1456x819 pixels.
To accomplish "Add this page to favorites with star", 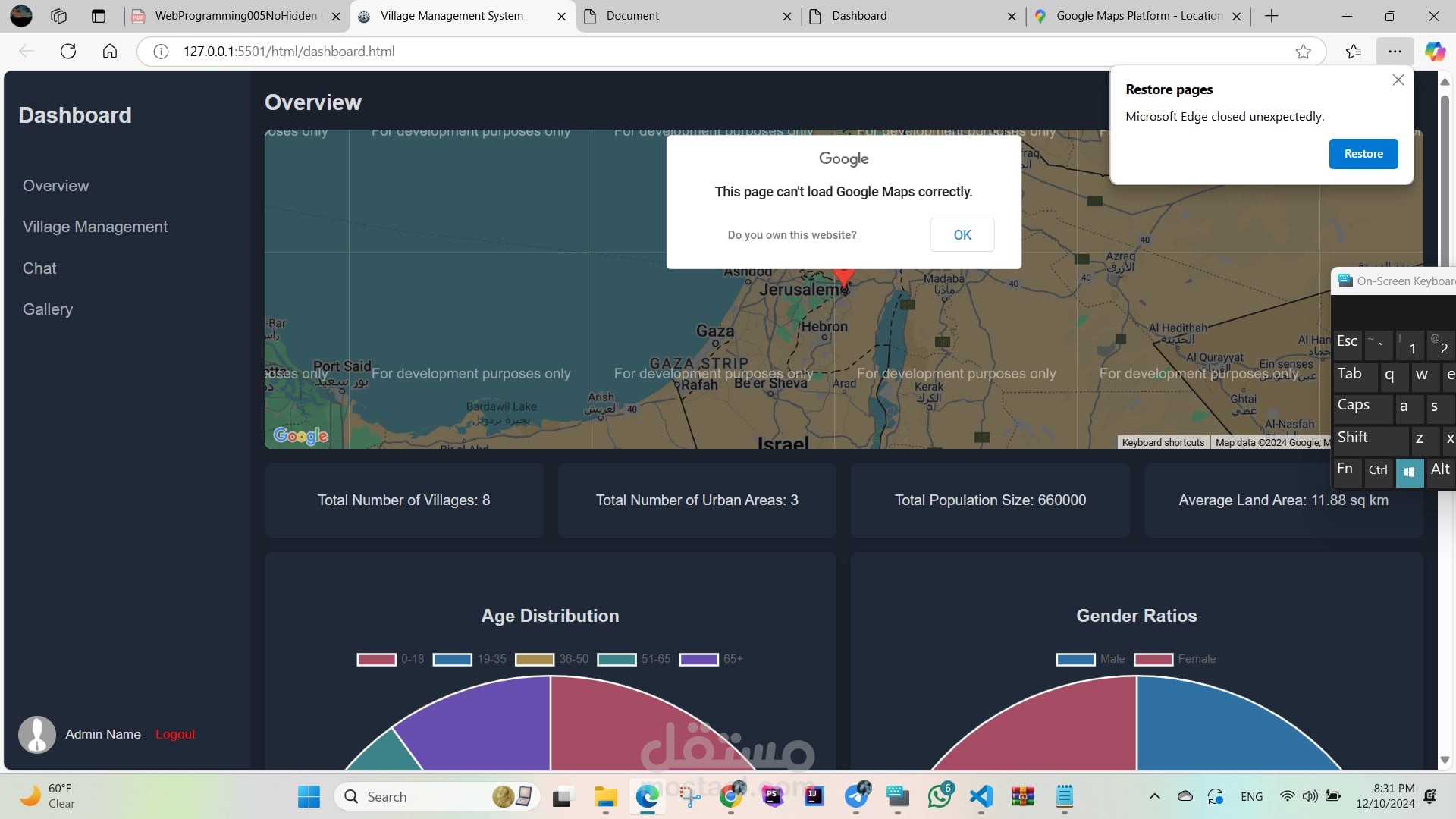I will click(x=1303, y=52).
